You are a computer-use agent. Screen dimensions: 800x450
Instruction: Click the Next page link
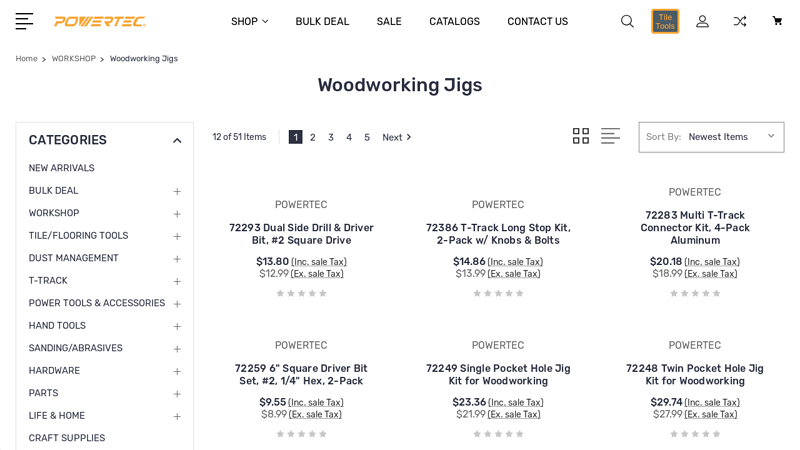396,137
